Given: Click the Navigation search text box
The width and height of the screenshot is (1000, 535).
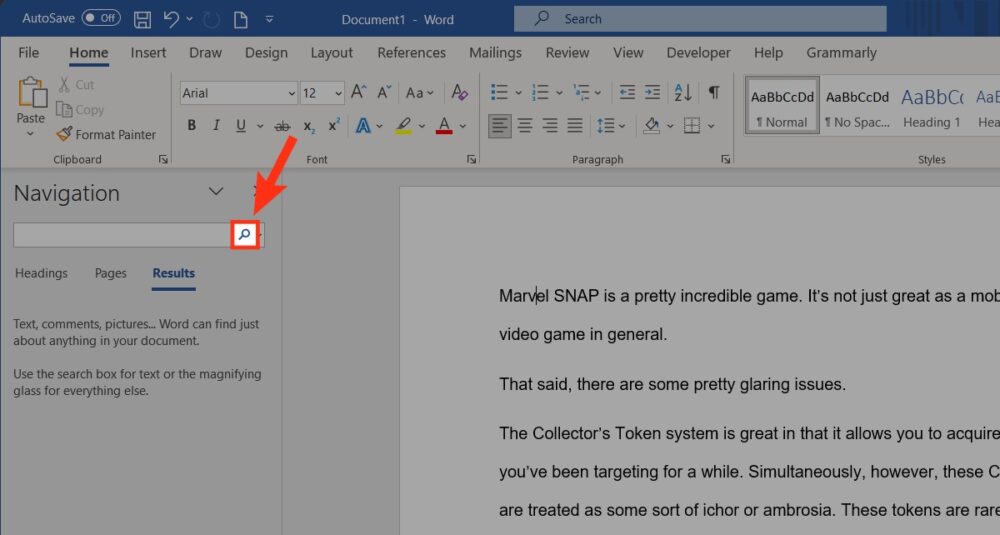Looking at the screenshot, I should tap(121, 235).
